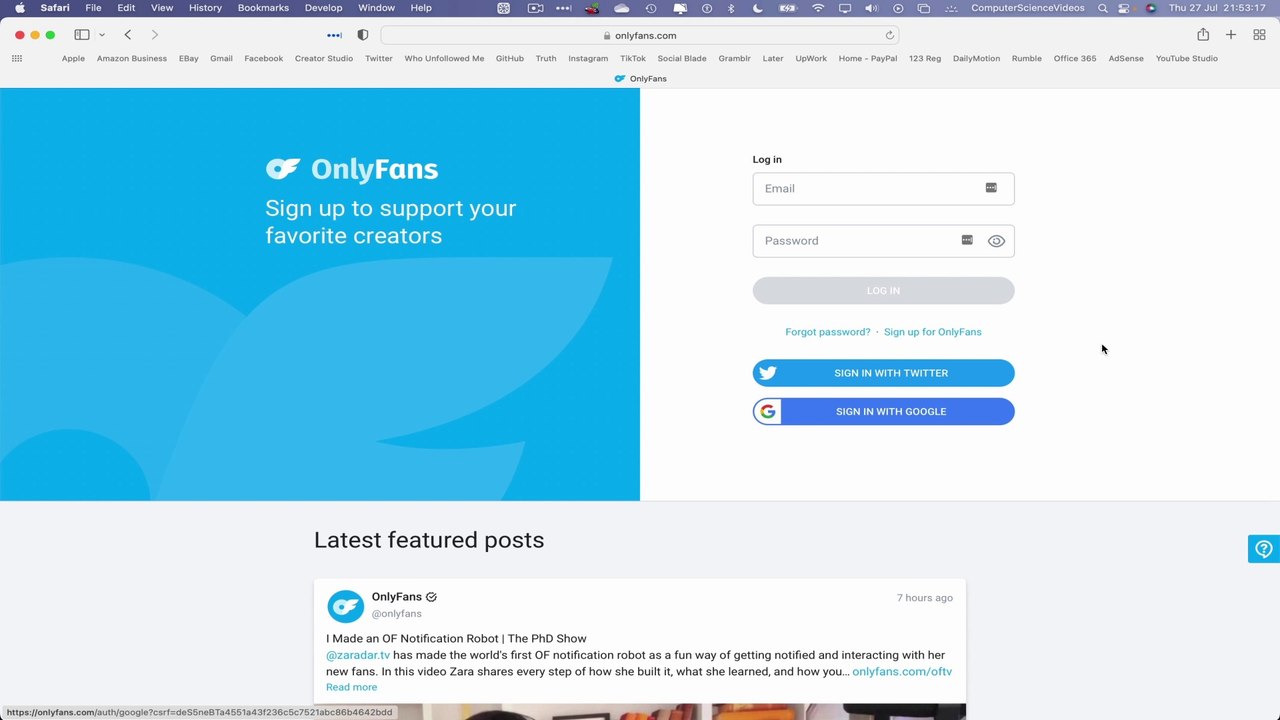Click SIGN IN WITH GOOGLE button
This screenshot has width=1280, height=720.
click(x=883, y=411)
